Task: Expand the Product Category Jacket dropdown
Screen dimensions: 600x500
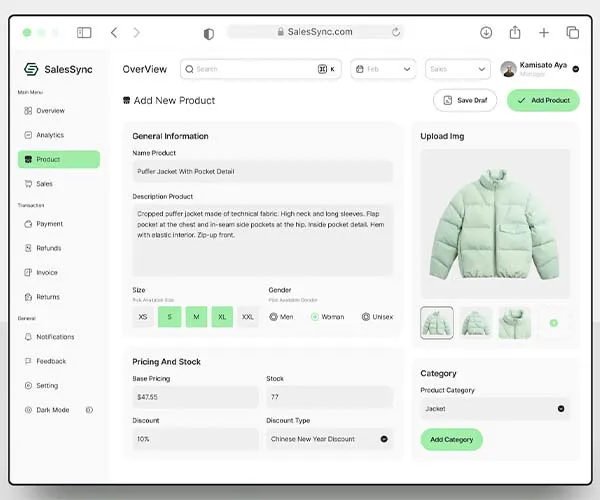Action: click(x=495, y=409)
